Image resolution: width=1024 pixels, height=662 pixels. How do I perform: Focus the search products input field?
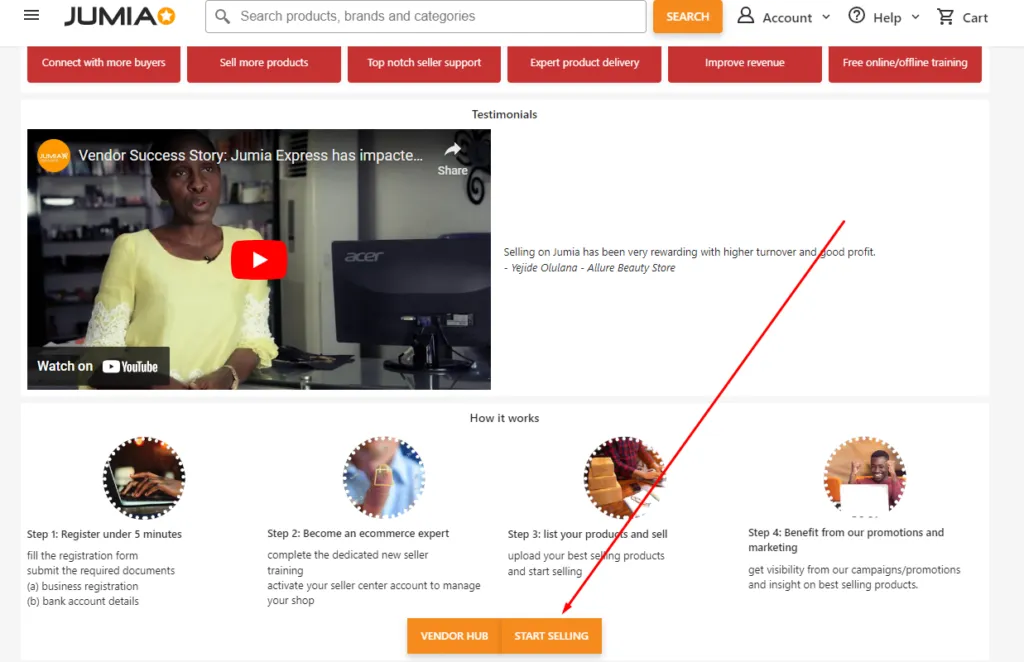426,16
